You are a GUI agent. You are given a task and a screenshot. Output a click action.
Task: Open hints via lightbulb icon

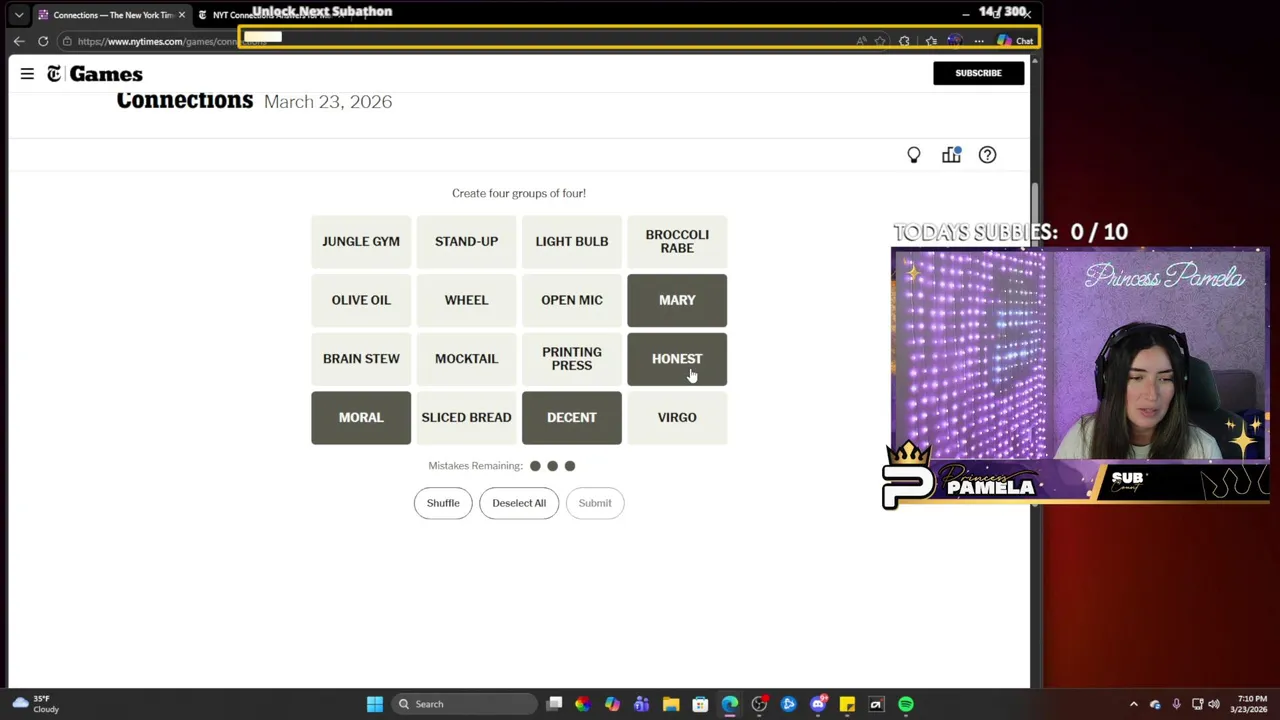[x=914, y=155]
